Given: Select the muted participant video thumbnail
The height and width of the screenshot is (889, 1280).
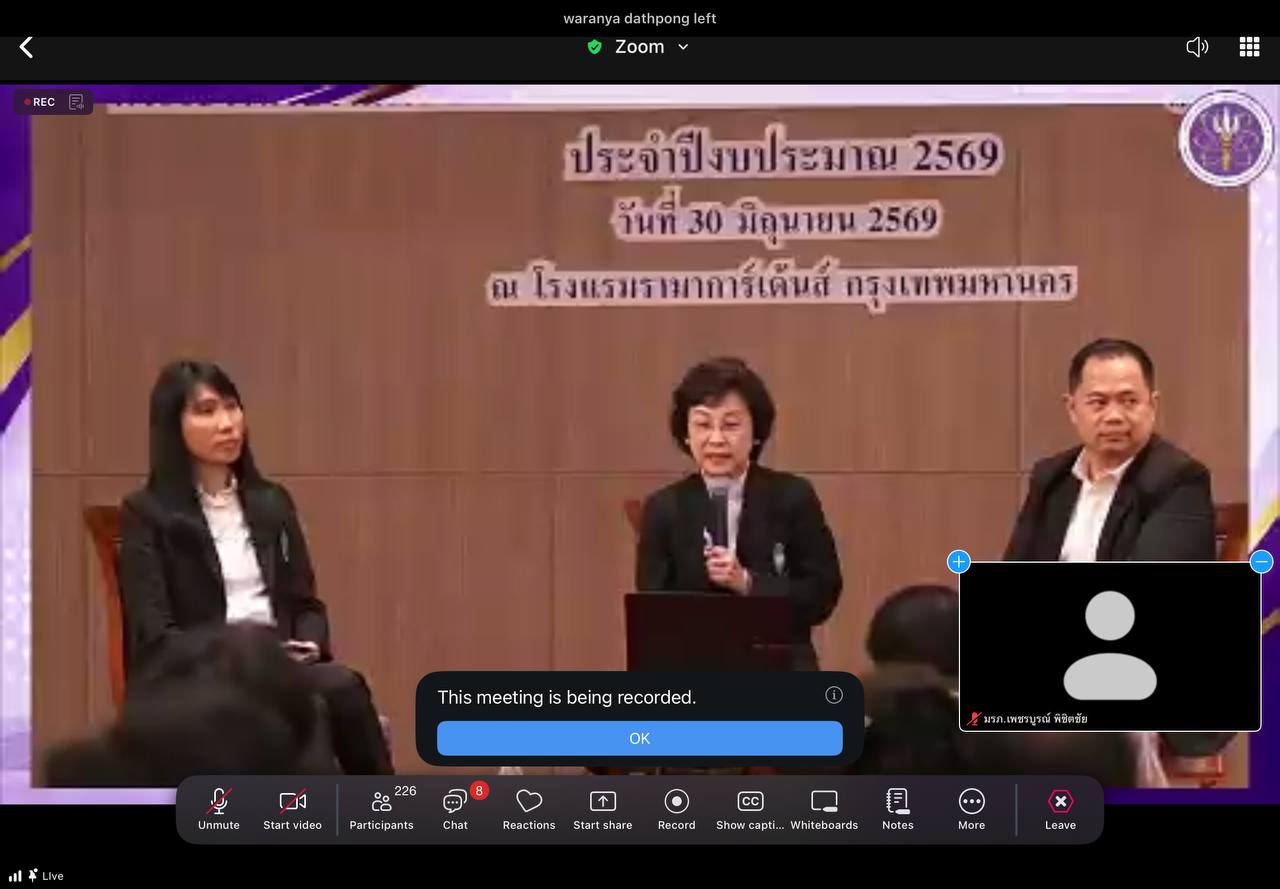Looking at the screenshot, I should (1110, 646).
